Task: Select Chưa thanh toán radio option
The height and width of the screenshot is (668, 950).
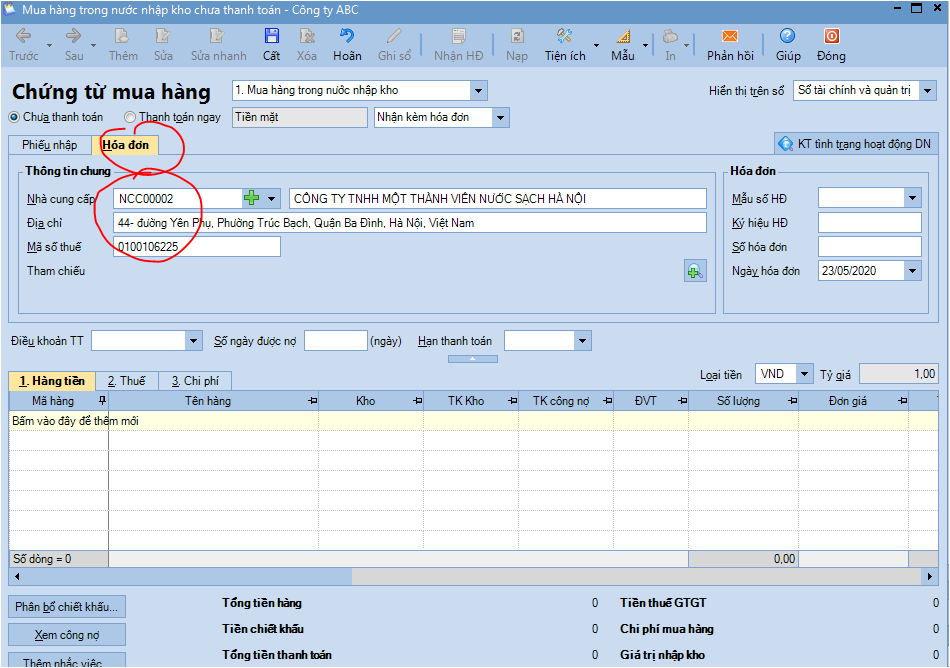Action: [15, 117]
